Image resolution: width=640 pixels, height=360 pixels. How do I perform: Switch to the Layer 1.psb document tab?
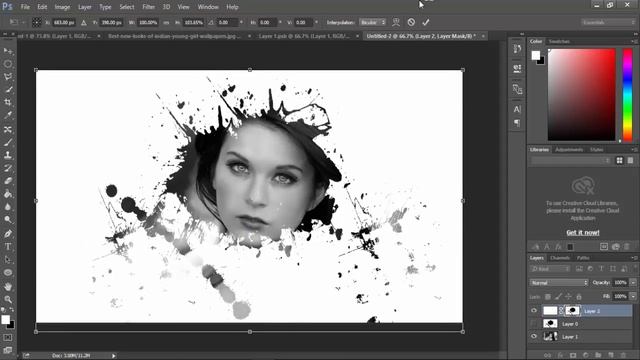click(x=304, y=36)
